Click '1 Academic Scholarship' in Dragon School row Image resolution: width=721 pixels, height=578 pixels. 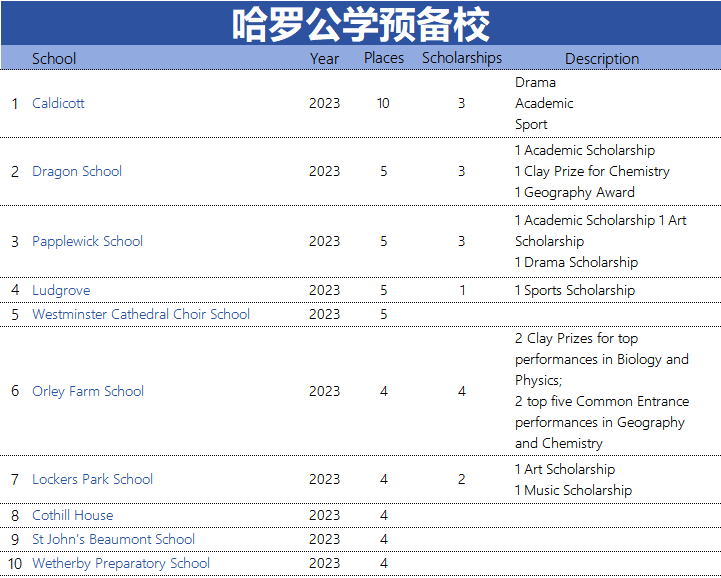tap(585, 151)
